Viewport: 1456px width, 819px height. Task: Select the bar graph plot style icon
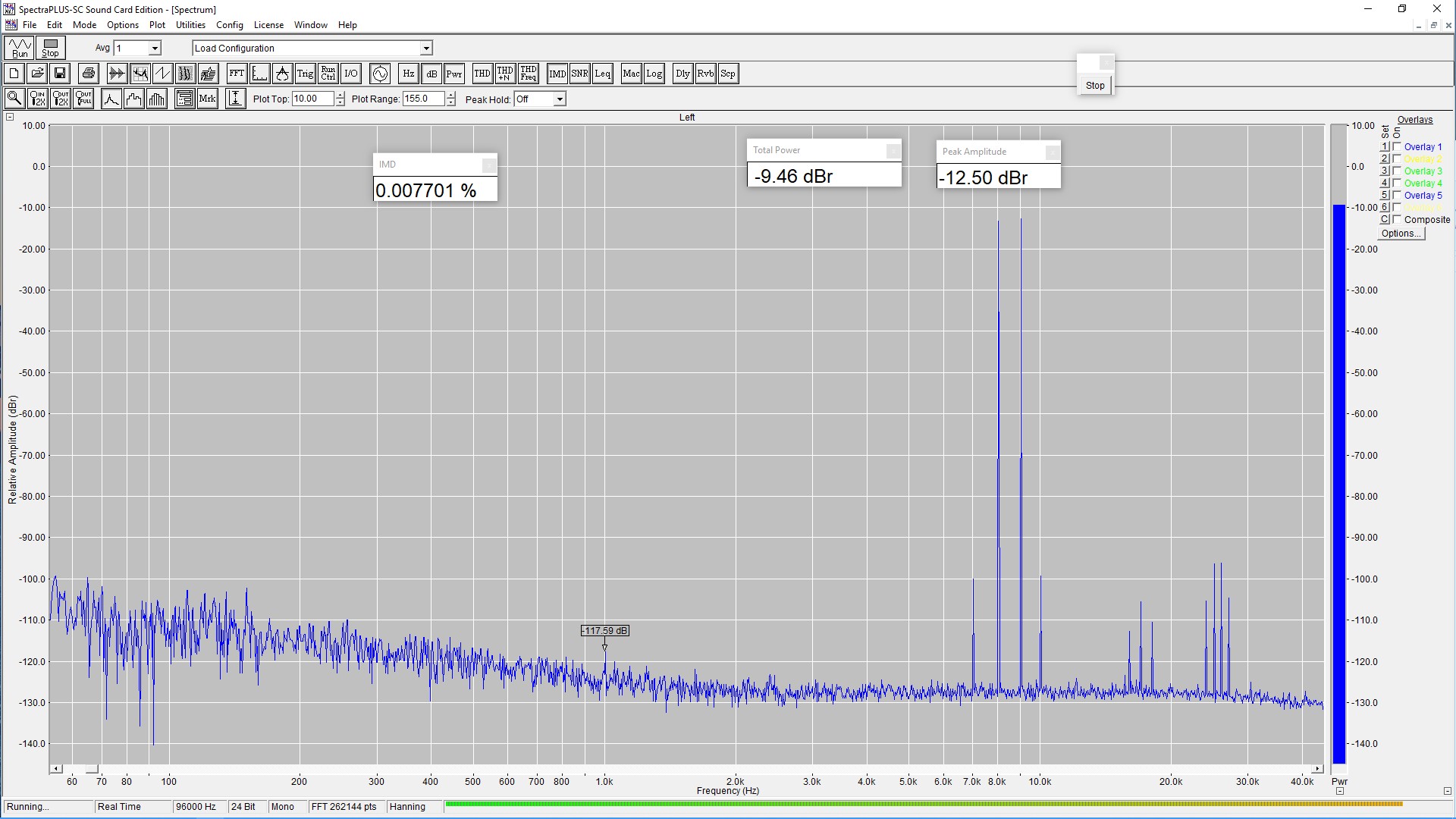(x=157, y=99)
